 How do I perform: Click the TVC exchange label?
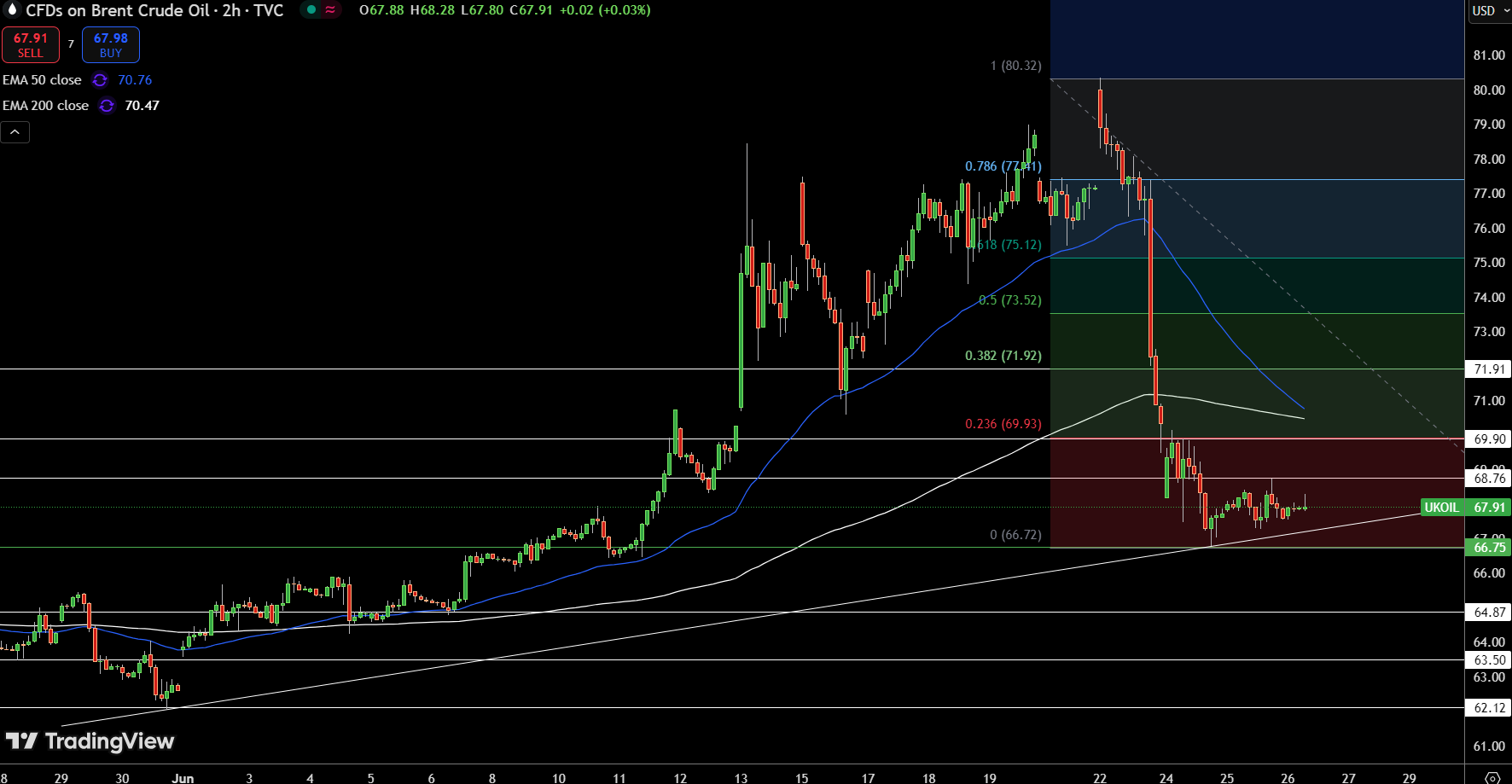pyautogui.click(x=269, y=10)
